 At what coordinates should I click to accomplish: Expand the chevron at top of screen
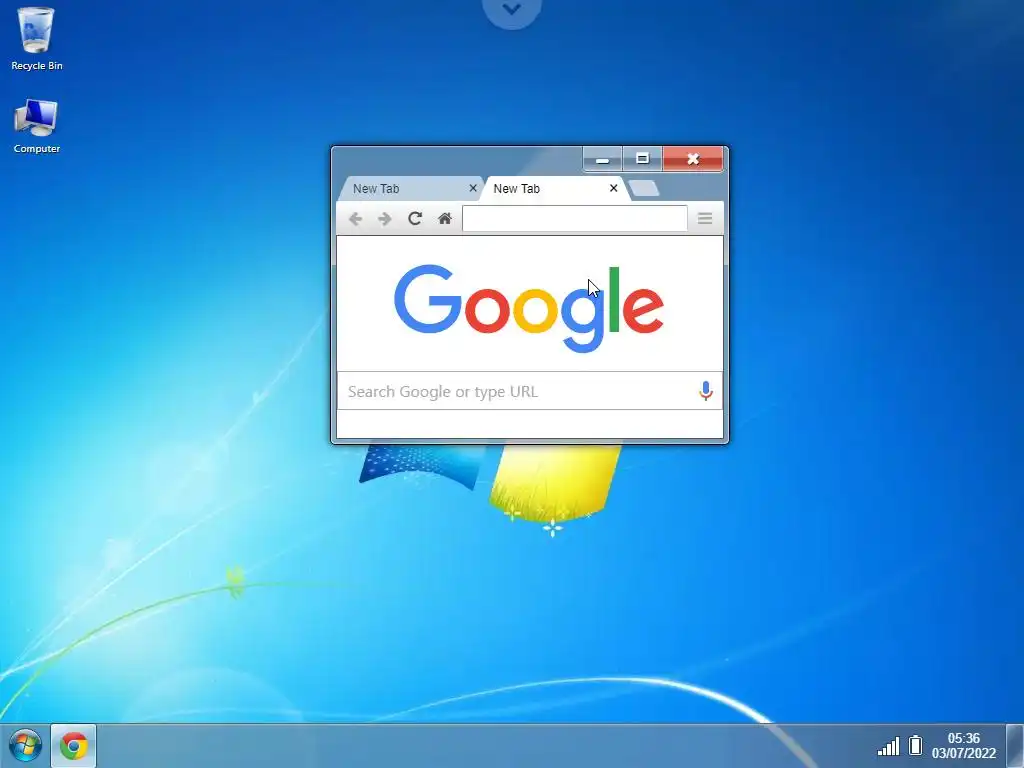pyautogui.click(x=512, y=10)
